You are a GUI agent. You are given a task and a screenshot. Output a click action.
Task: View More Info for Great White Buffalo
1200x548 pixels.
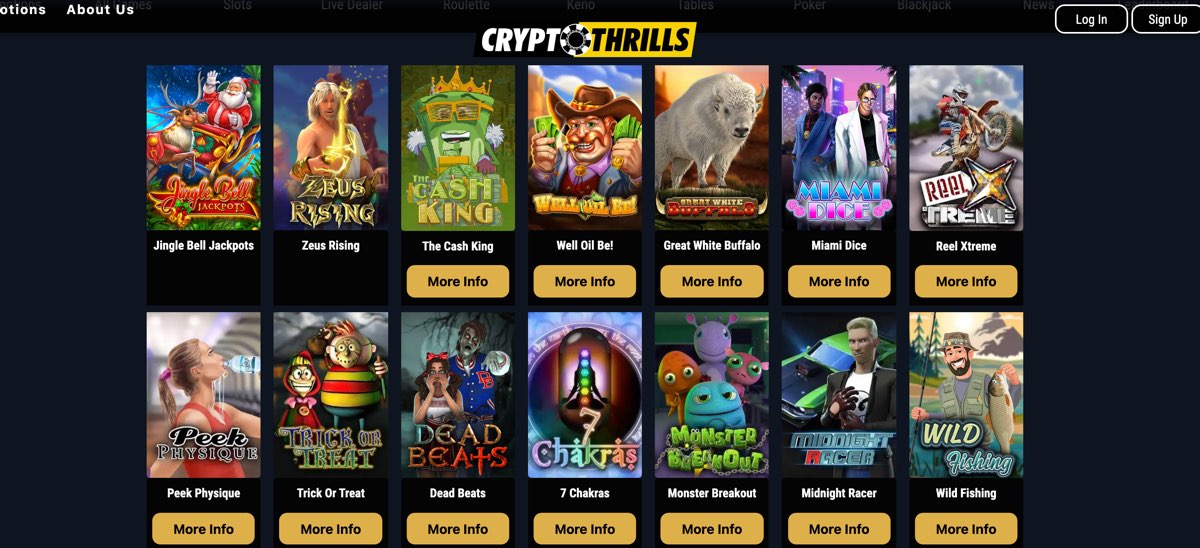(x=712, y=282)
